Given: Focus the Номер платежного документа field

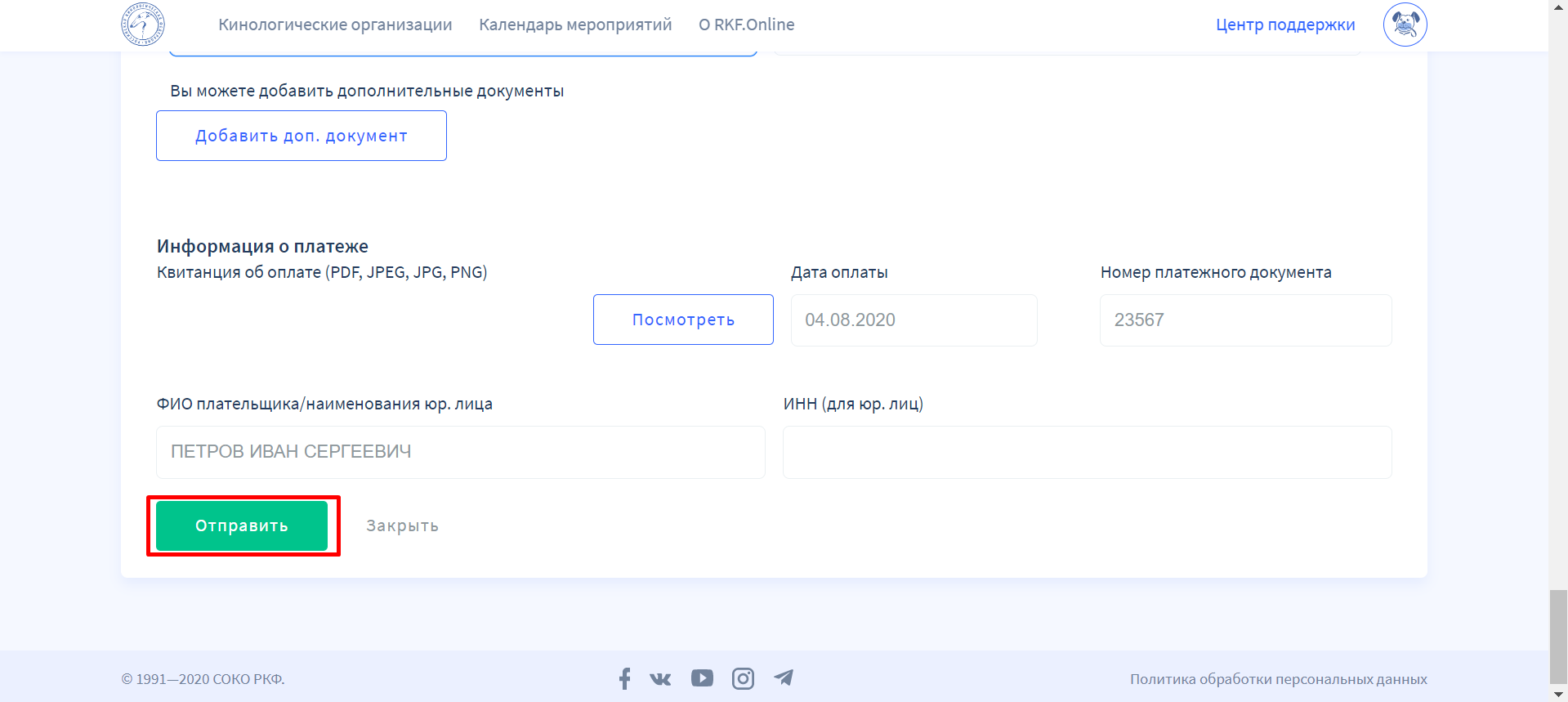Looking at the screenshot, I should coord(1245,320).
